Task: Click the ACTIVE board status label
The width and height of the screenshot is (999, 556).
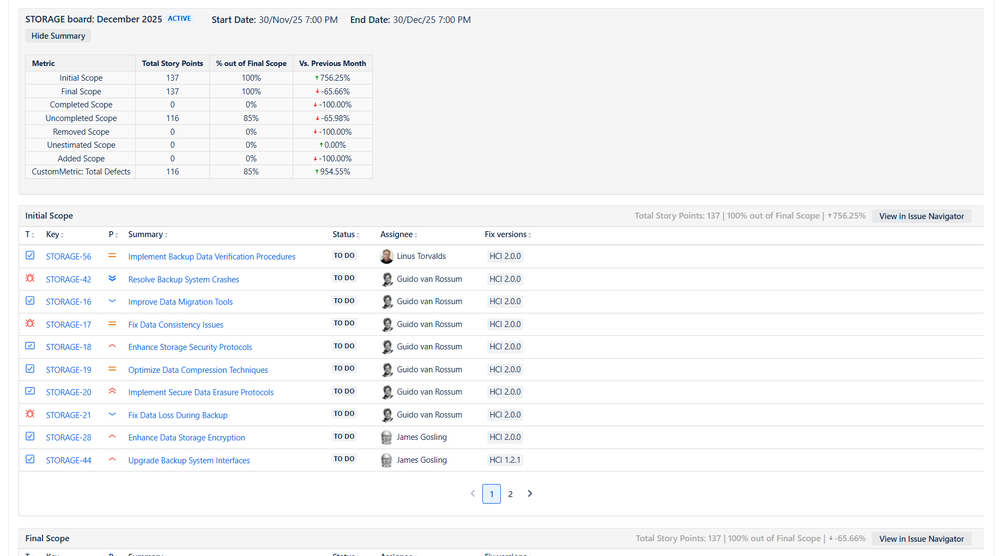Action: [179, 18]
